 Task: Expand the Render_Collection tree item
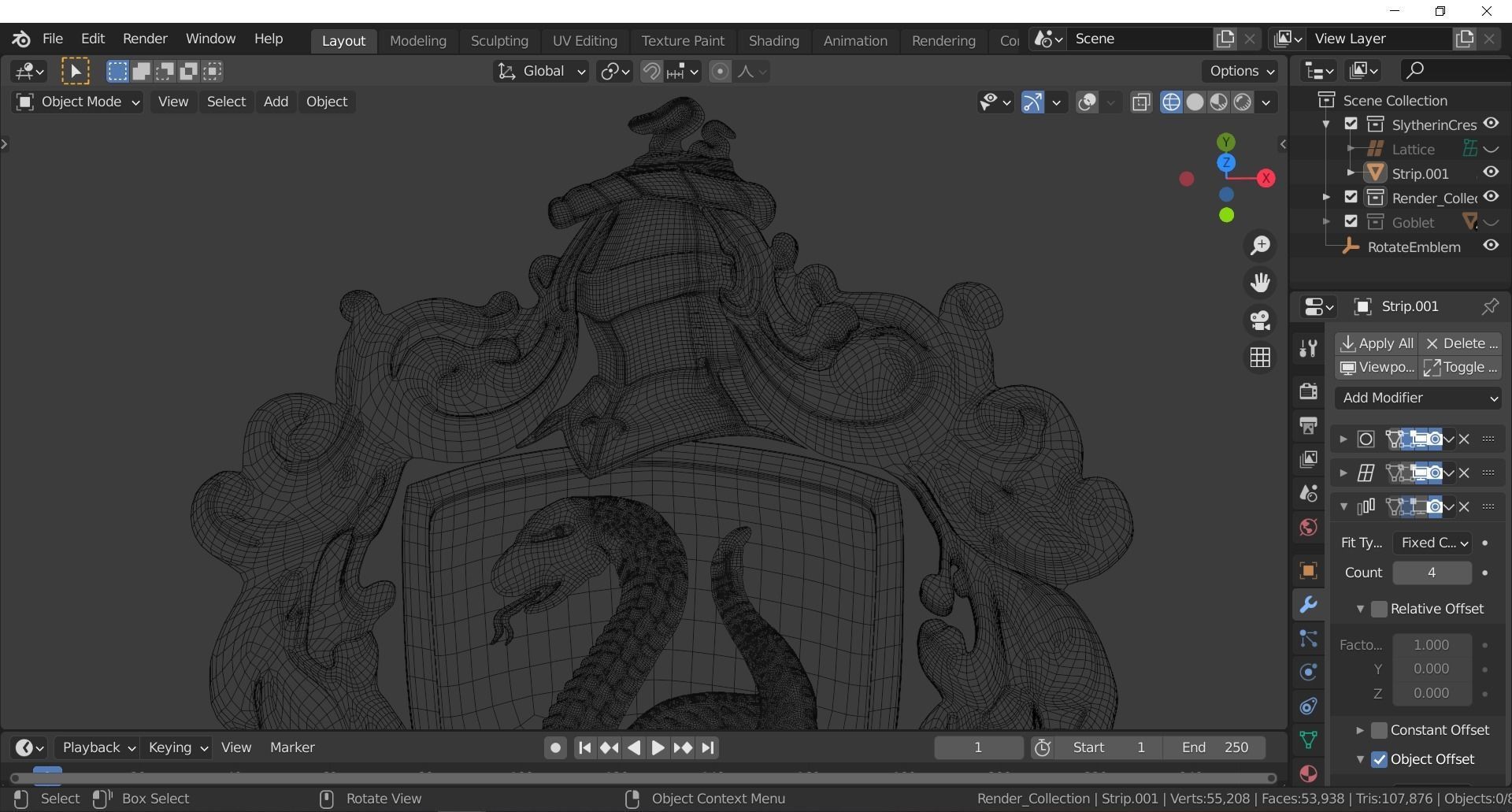(x=1326, y=198)
